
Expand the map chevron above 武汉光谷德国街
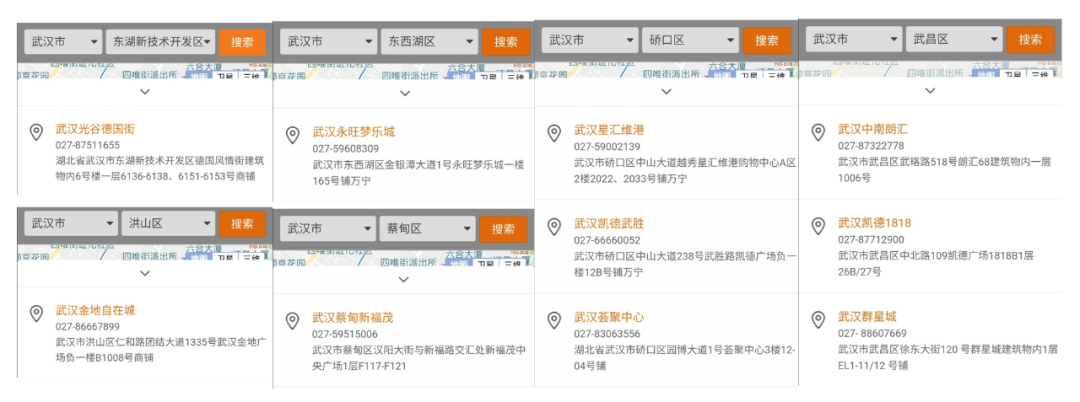point(144,92)
